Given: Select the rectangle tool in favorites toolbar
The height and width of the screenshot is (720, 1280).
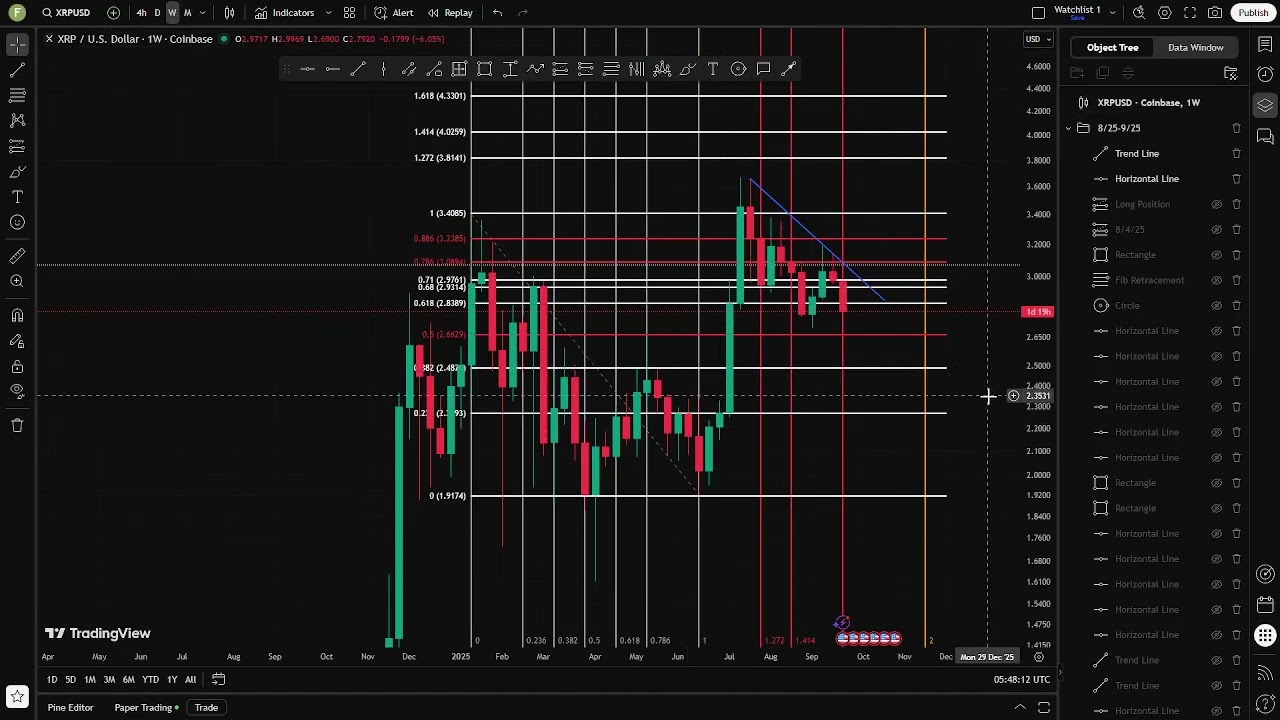Looking at the screenshot, I should coord(484,69).
